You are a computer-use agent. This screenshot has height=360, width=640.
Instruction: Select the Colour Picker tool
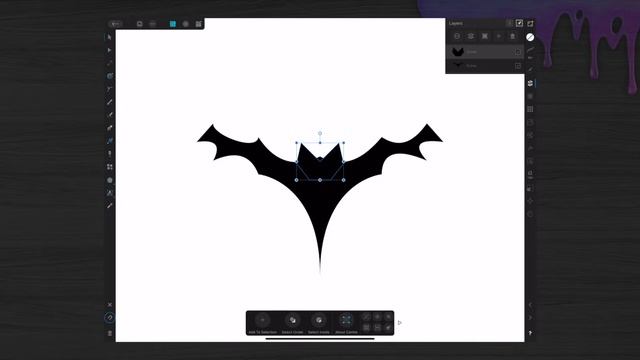109,206
